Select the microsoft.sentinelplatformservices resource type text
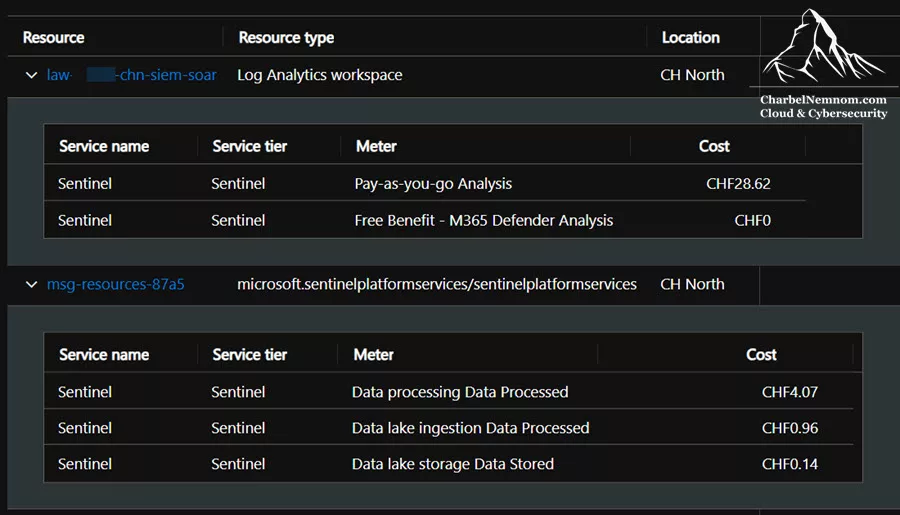This screenshot has width=900, height=515. pyautogui.click(x=437, y=284)
